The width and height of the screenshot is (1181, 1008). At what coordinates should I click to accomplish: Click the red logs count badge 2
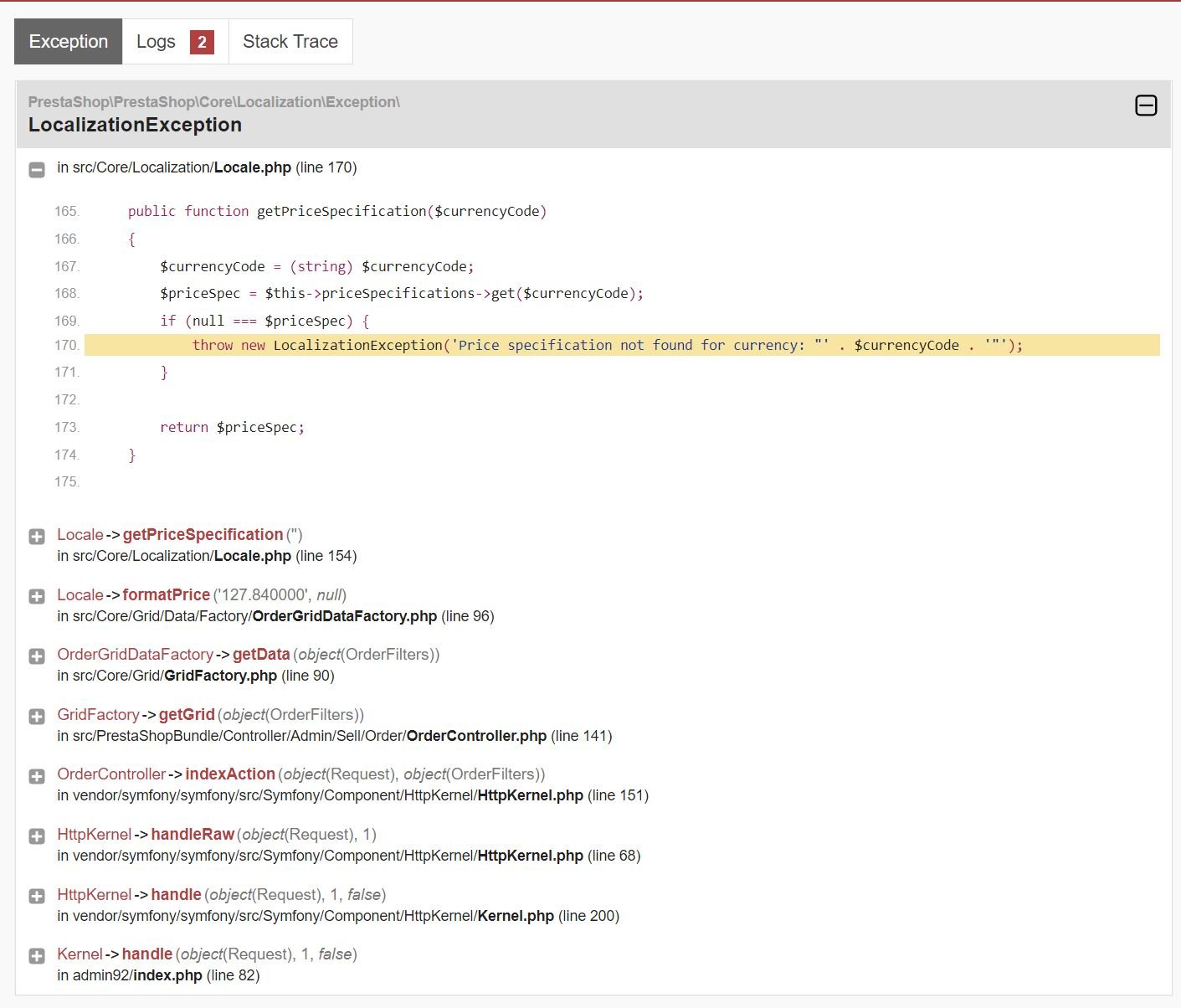pos(202,42)
